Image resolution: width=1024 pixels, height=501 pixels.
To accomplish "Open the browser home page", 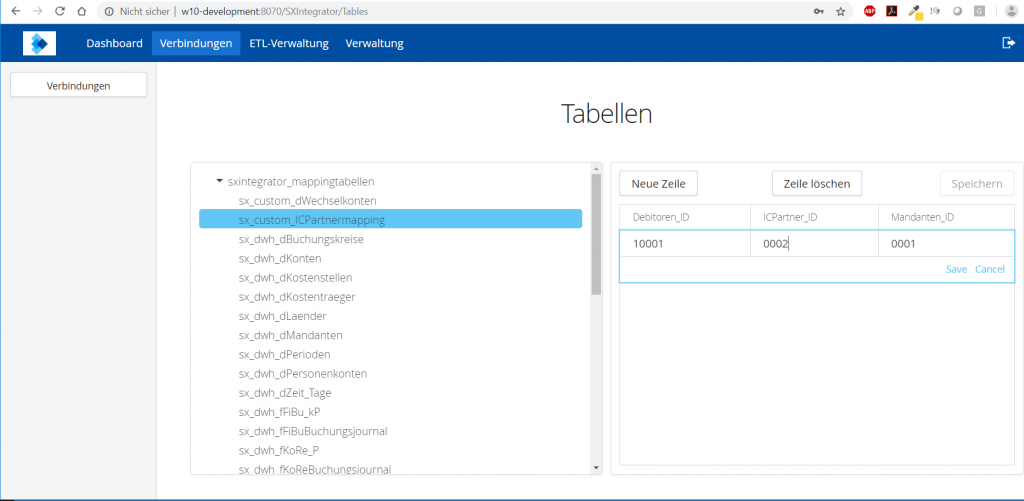I will coord(81,11).
